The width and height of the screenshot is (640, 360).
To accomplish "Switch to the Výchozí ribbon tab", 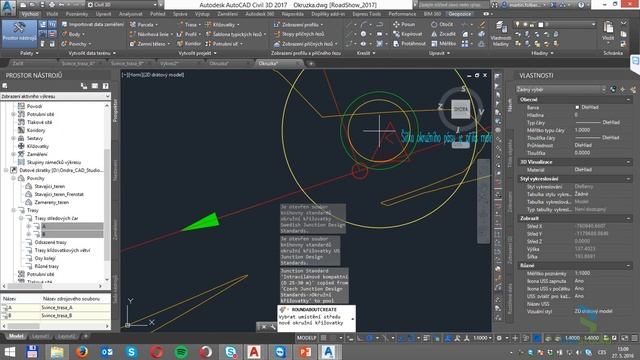I will tap(30, 14).
